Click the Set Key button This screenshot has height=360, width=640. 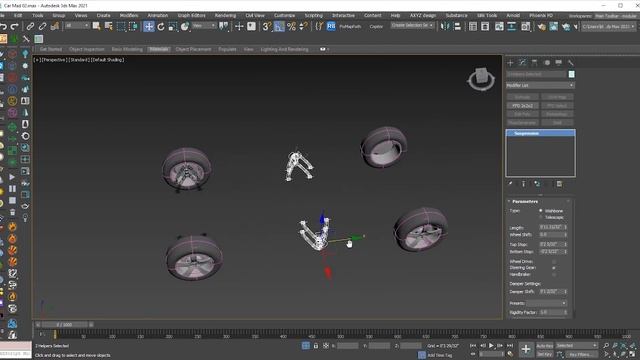coord(544,354)
